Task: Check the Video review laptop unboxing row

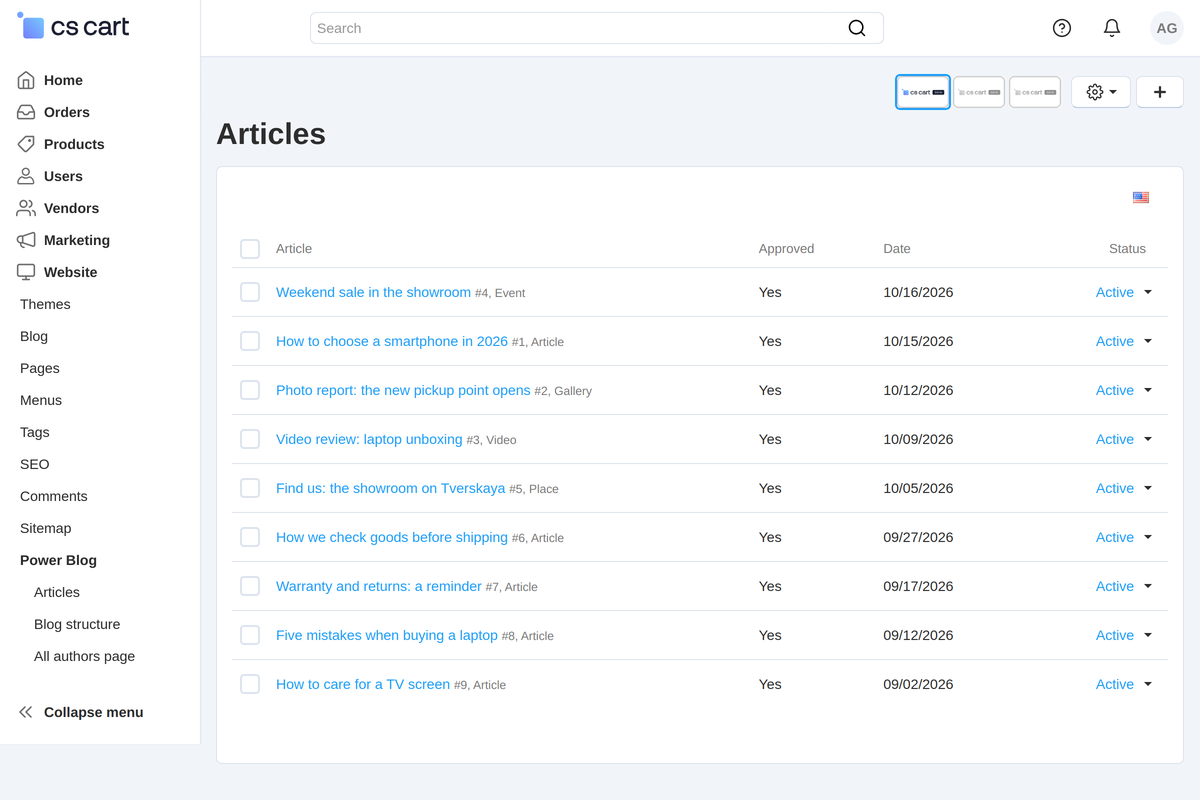Action: pyautogui.click(x=250, y=439)
